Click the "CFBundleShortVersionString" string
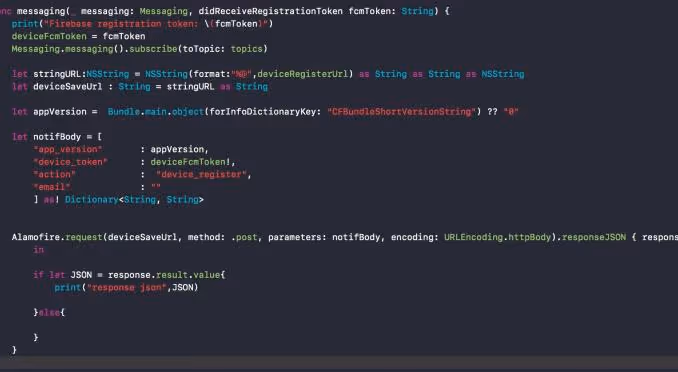 click(x=401, y=112)
